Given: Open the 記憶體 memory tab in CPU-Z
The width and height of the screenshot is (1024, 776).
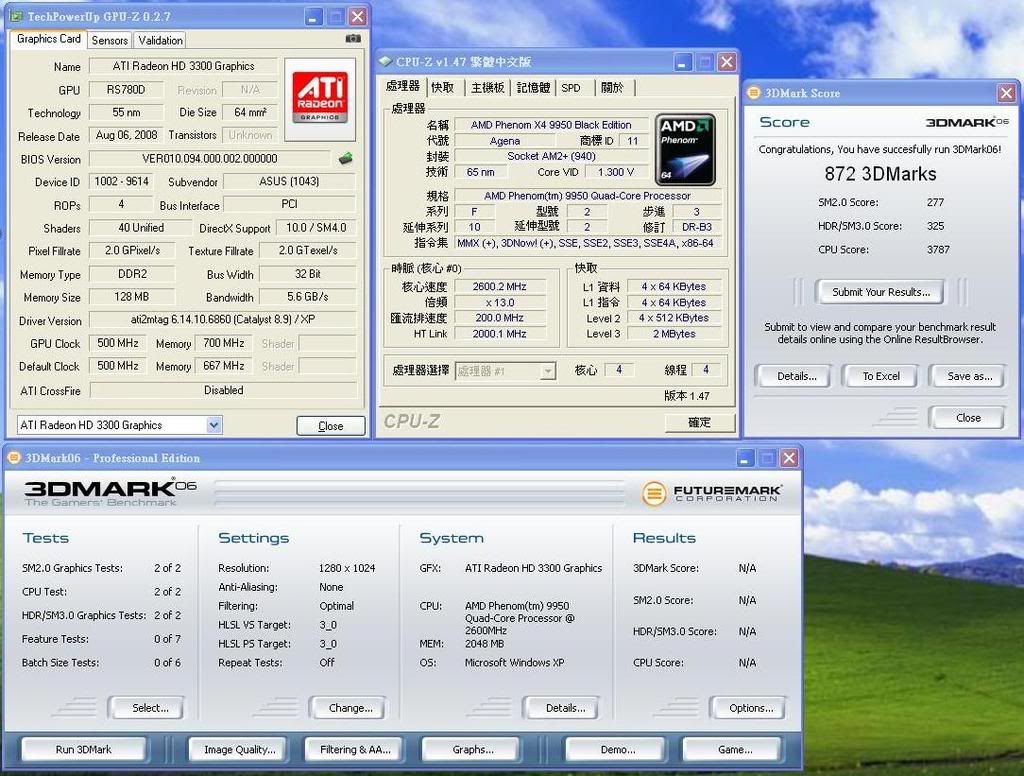Looking at the screenshot, I should (x=534, y=88).
